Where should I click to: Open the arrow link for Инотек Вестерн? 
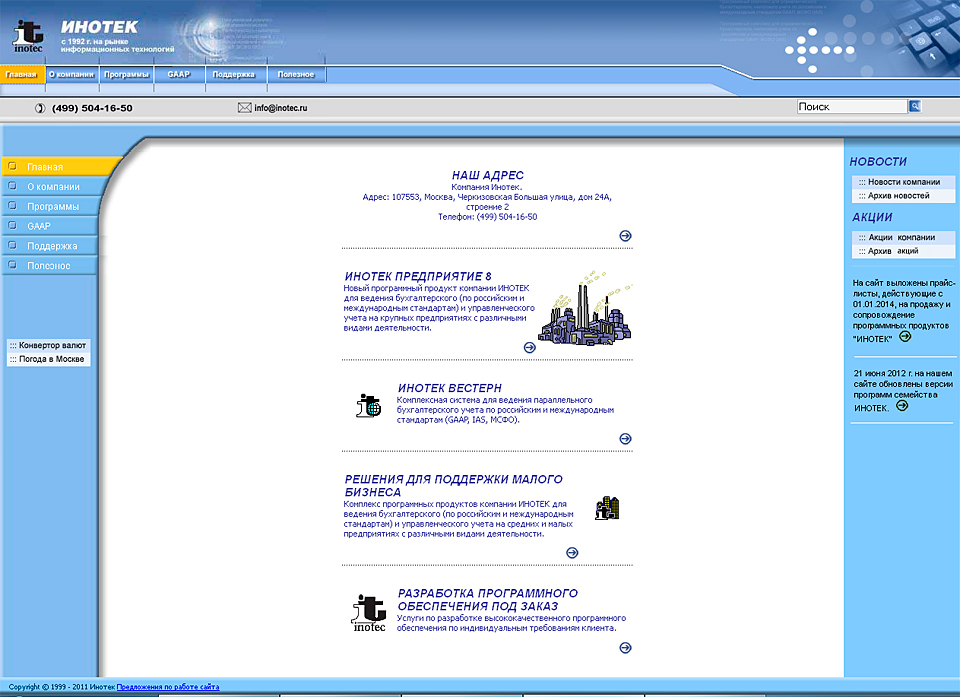click(625, 439)
